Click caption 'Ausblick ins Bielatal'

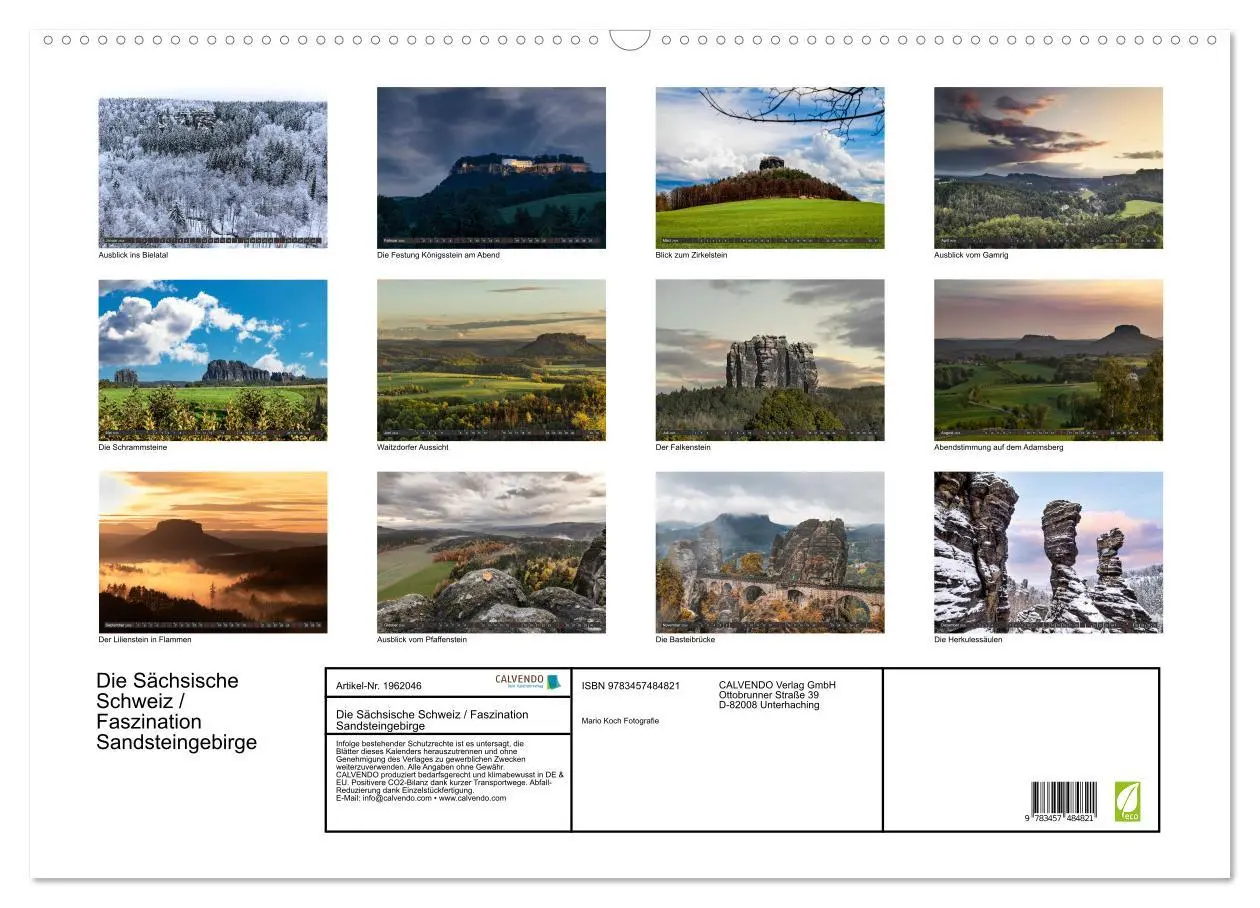coord(133,255)
